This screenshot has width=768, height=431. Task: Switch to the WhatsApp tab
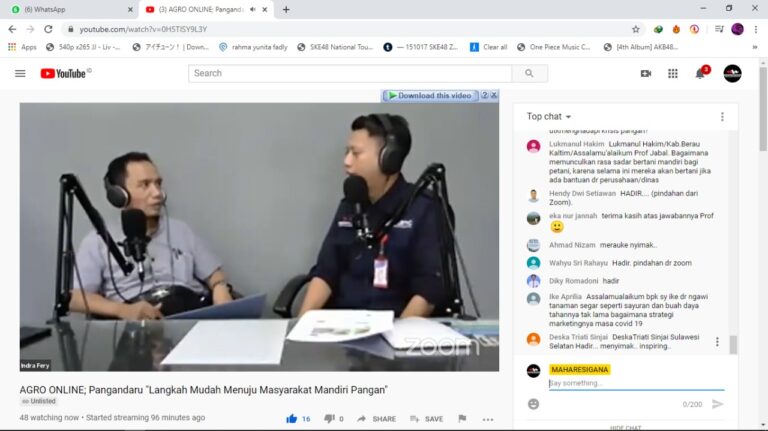pyautogui.click(x=69, y=9)
